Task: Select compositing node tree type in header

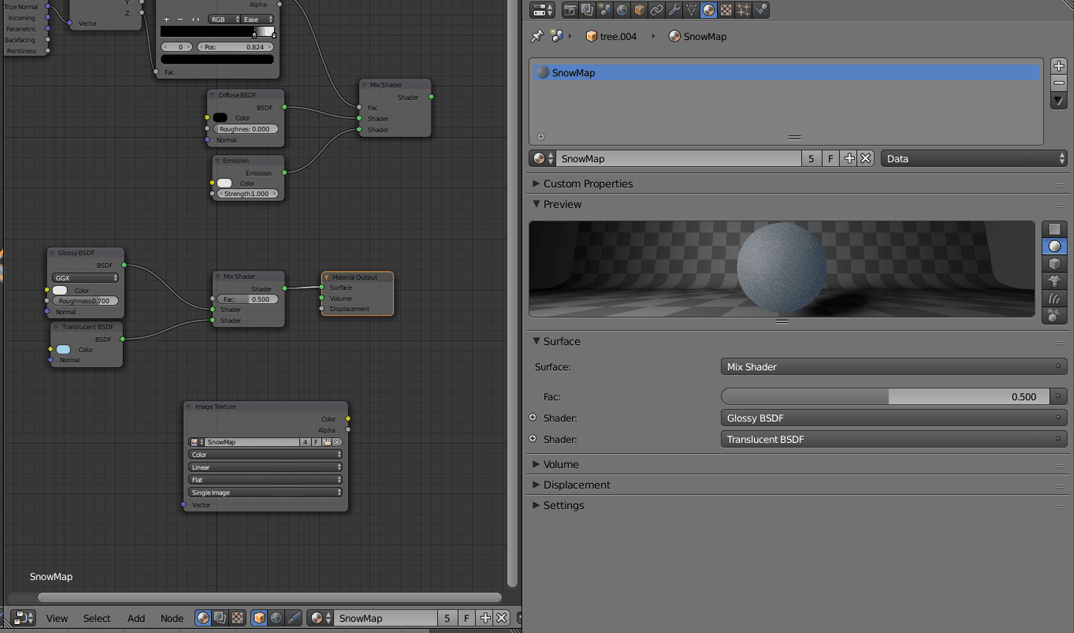Action: coord(220,618)
